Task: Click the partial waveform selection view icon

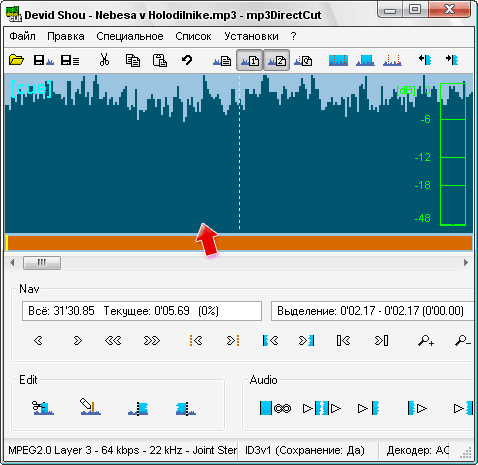Action: [365, 60]
